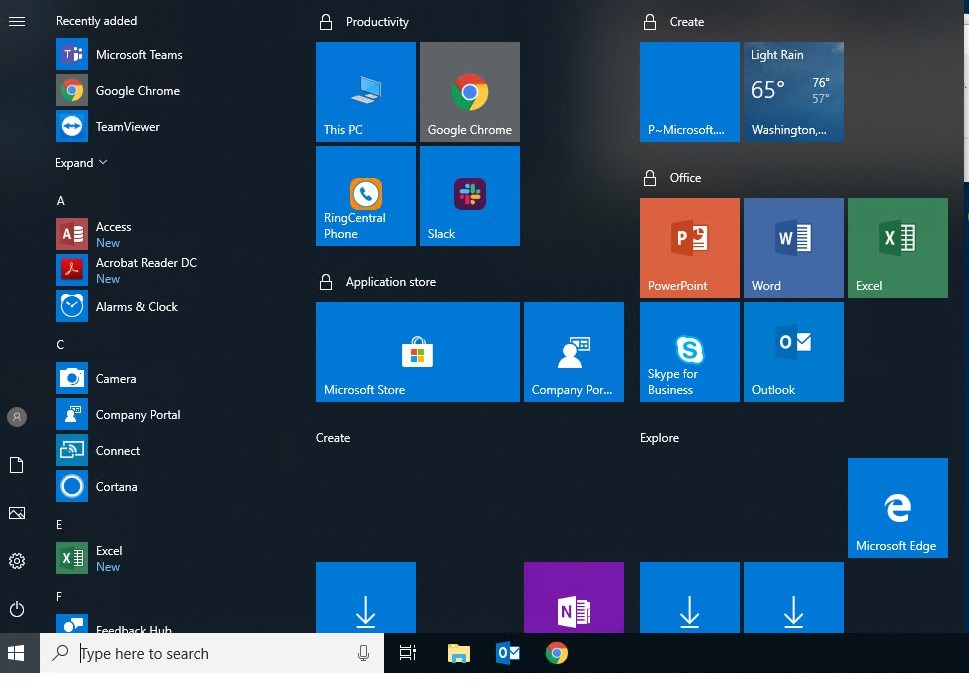Image resolution: width=969 pixels, height=682 pixels.
Task: Click the Type here to search box
Action: click(x=212, y=653)
